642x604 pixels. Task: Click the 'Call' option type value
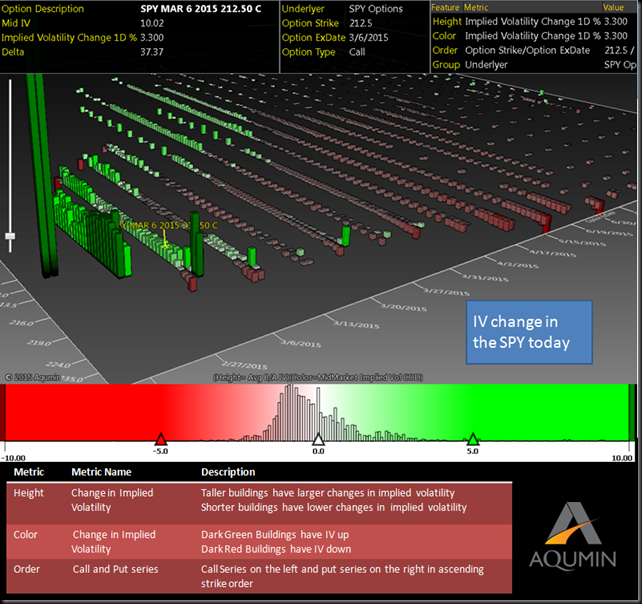[357, 52]
